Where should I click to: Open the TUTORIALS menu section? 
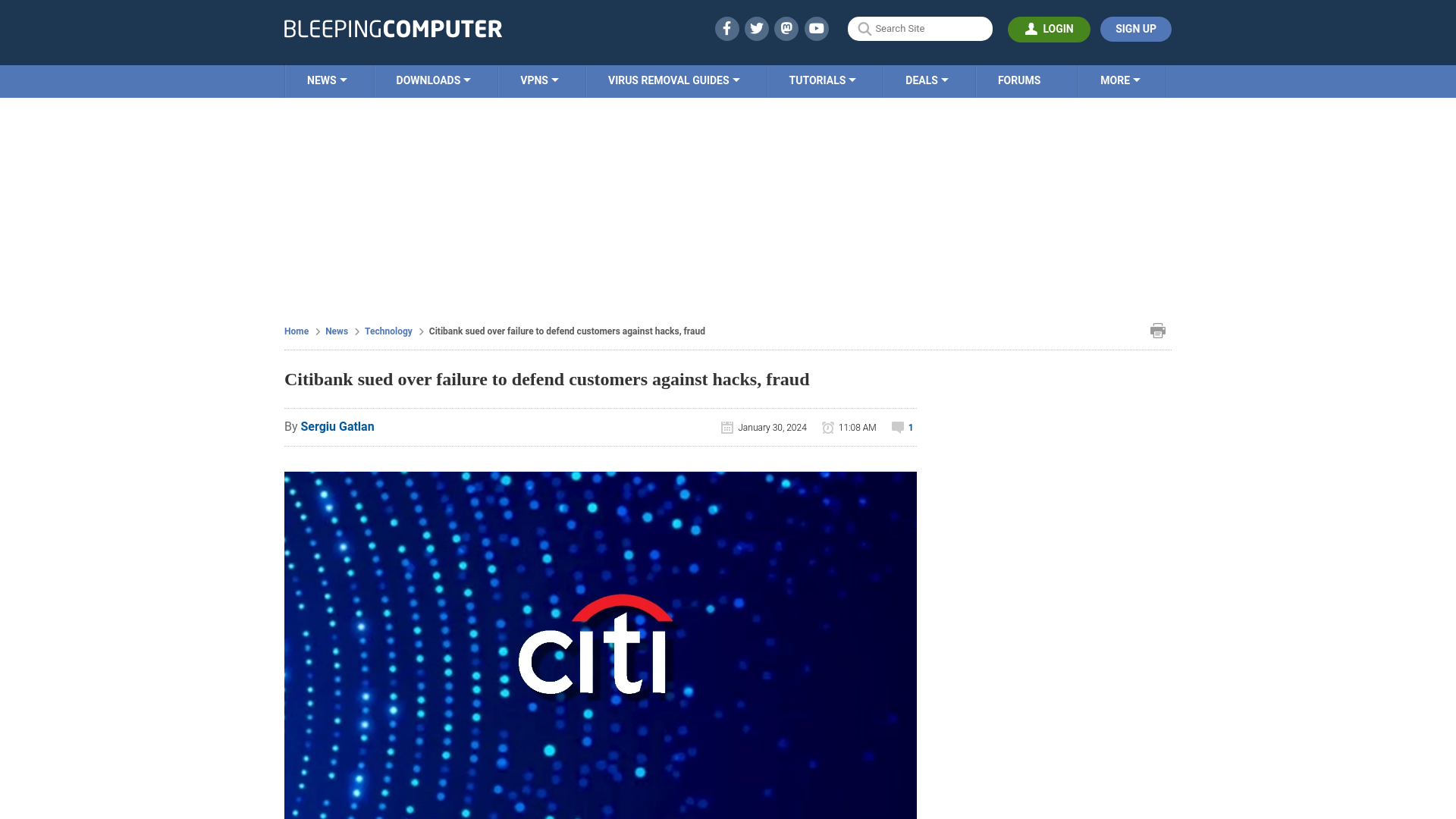point(822,80)
